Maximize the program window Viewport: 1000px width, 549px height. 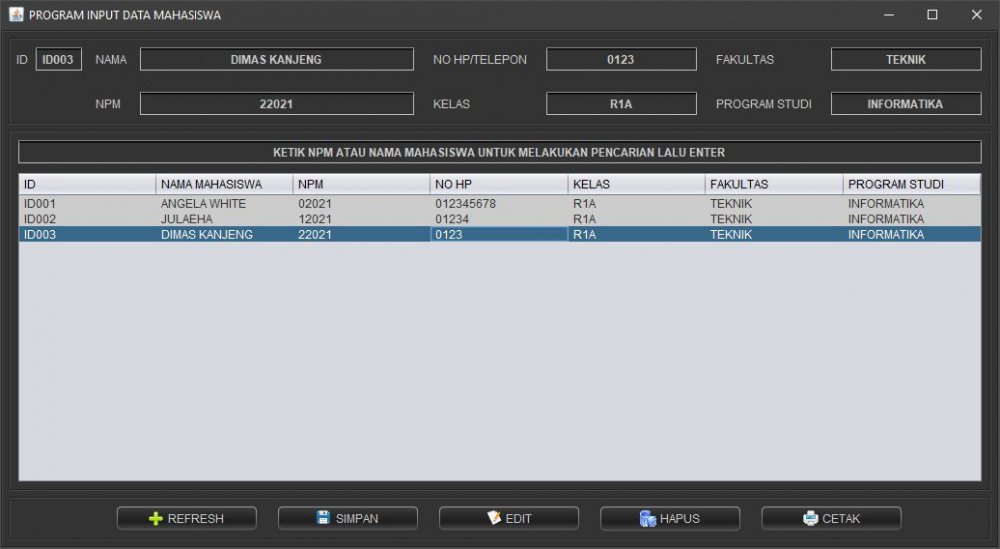pos(932,15)
